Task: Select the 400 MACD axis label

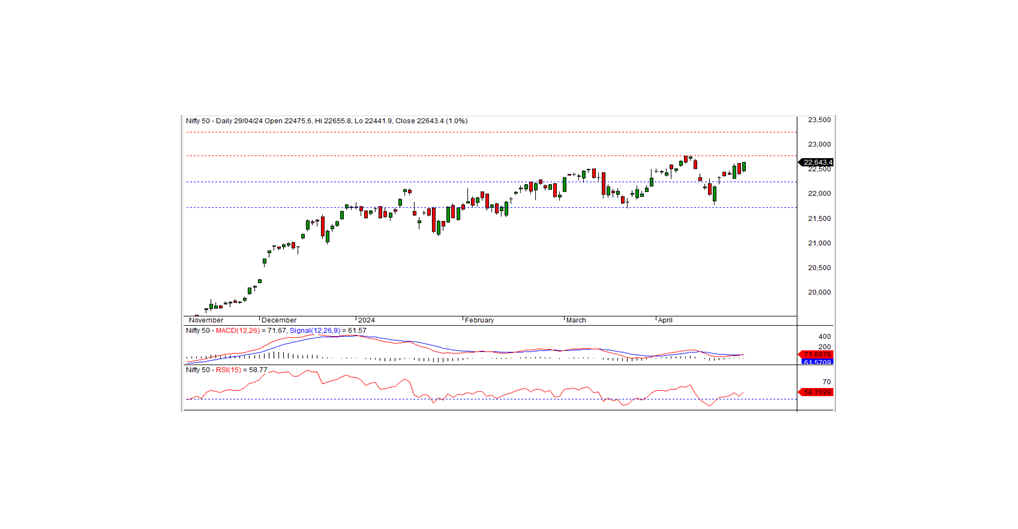Action: point(825,336)
